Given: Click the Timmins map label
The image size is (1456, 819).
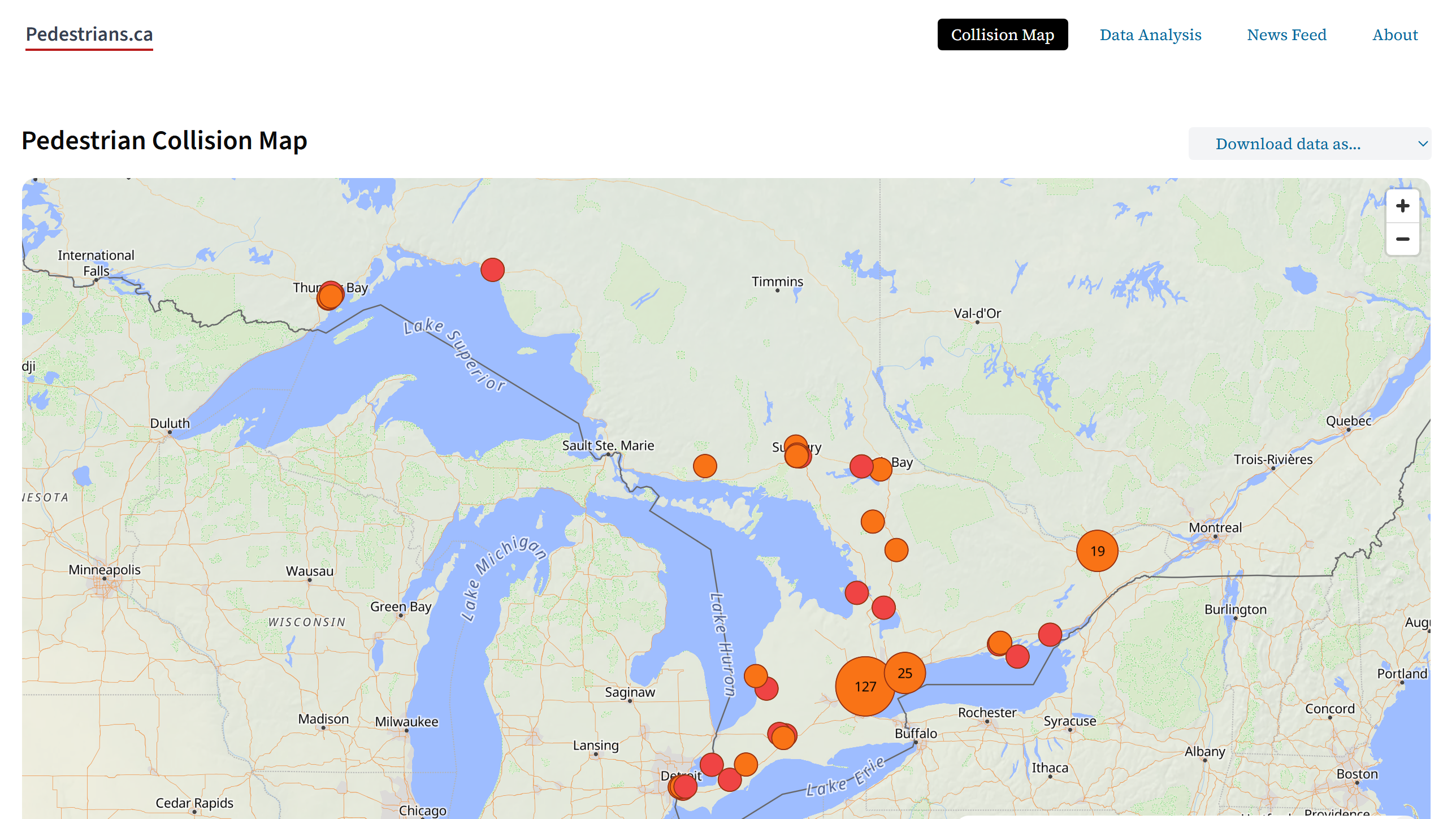Looking at the screenshot, I should tap(777, 281).
